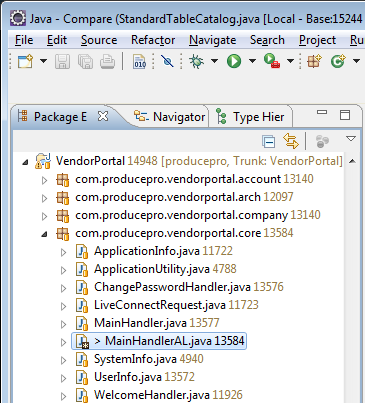Click Collapse All in Package Explorer
The height and width of the screenshot is (403, 365).
pos(268,141)
